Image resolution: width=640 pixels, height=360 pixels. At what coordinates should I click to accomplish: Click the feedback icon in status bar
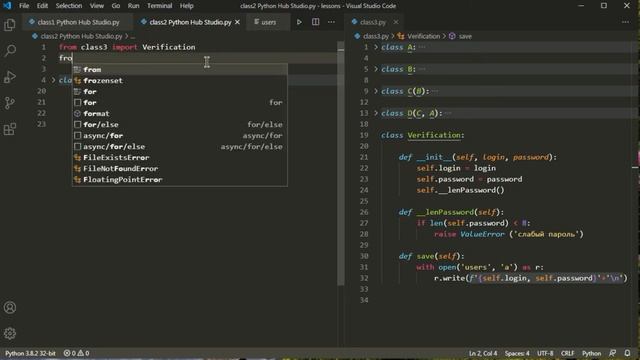[x=613, y=353]
